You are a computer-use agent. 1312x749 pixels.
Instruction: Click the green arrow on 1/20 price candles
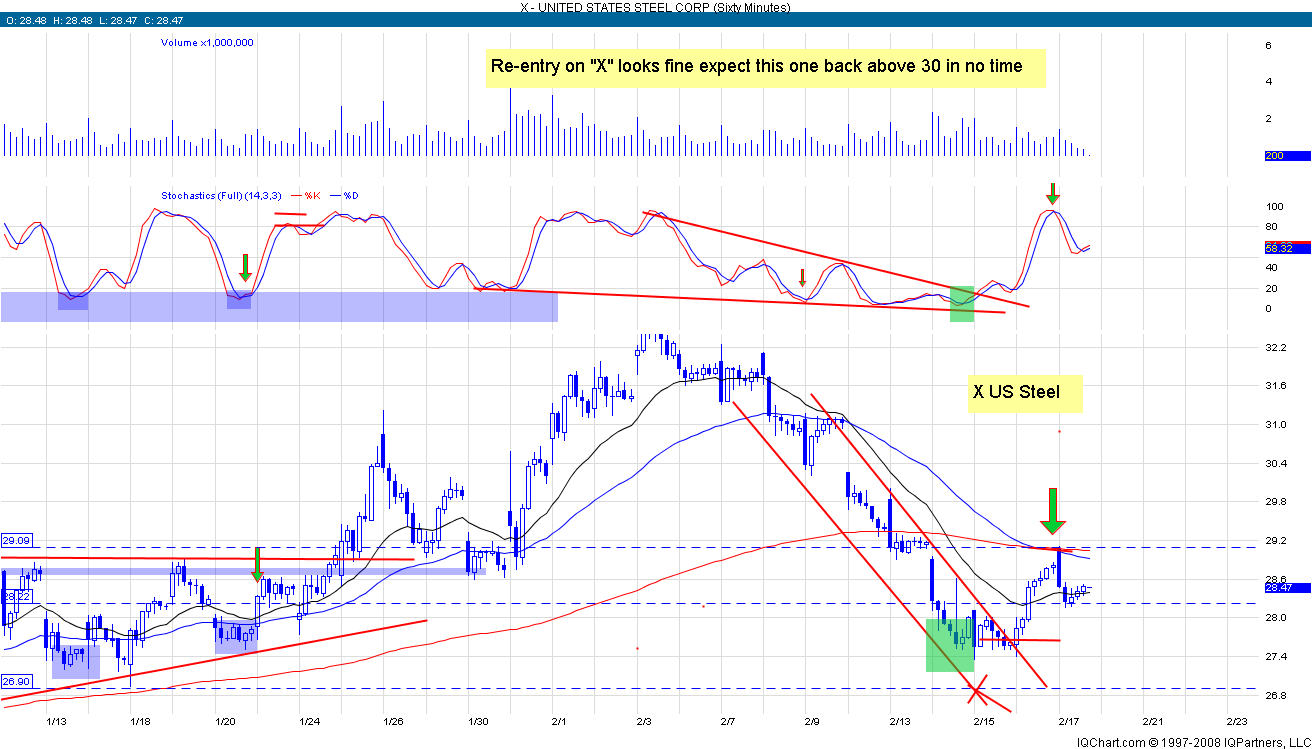click(x=257, y=565)
